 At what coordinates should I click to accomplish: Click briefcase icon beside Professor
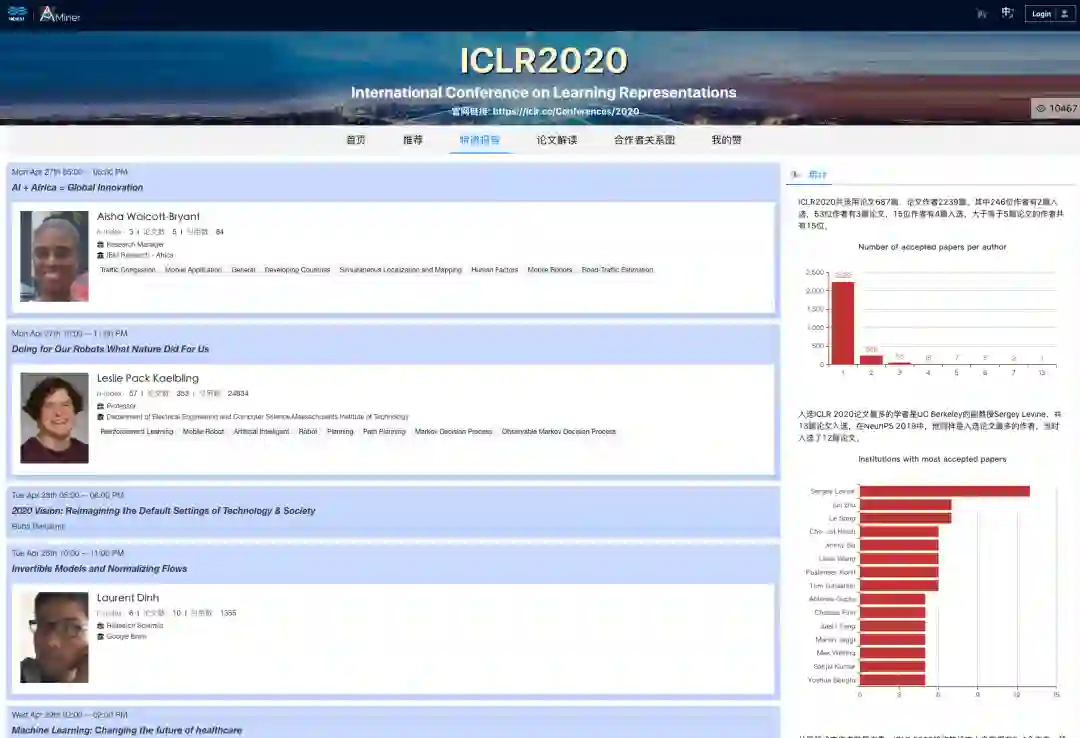point(101,406)
